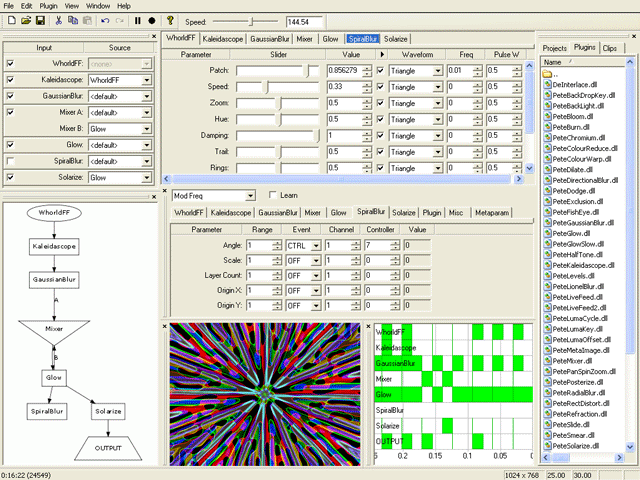Viewport: 640px width, 480px height.
Task: Toggle the Learn checkbox
Action: (x=274, y=195)
